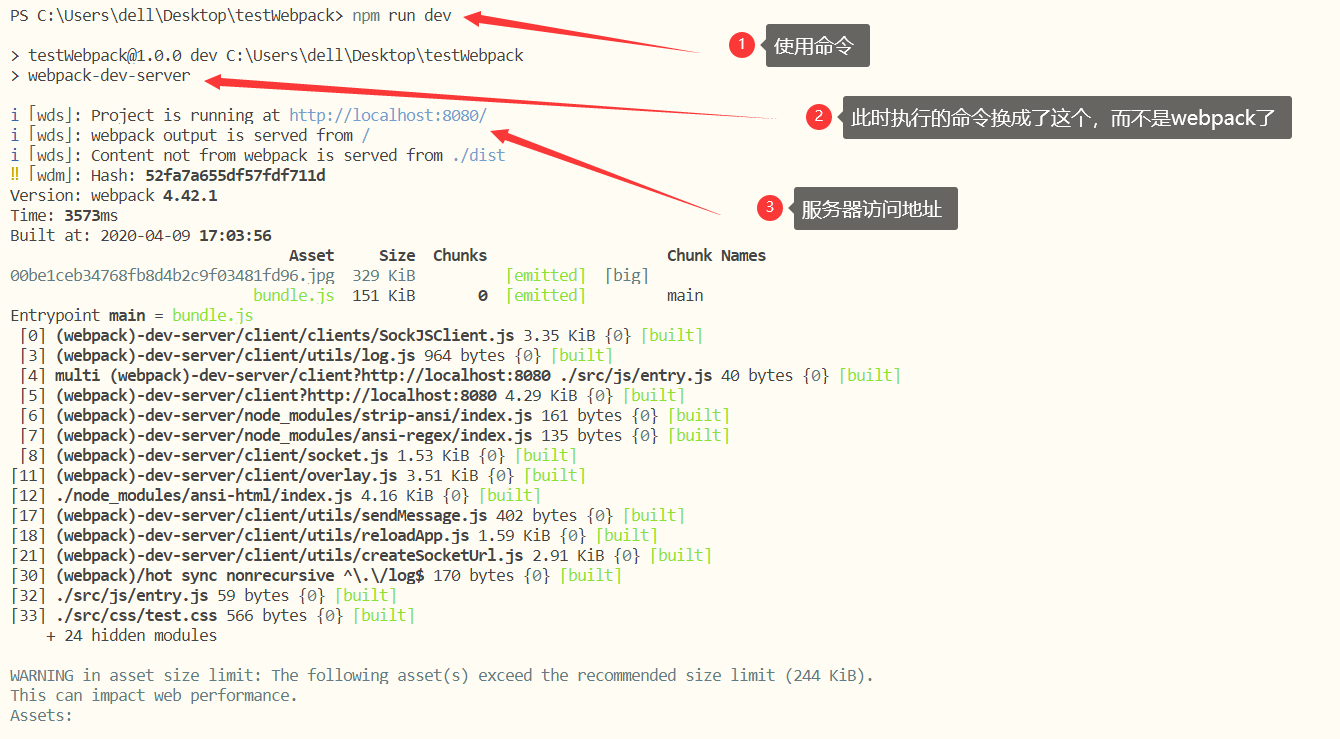Click the 'Version: webpack 4.42.1' line

point(114,195)
